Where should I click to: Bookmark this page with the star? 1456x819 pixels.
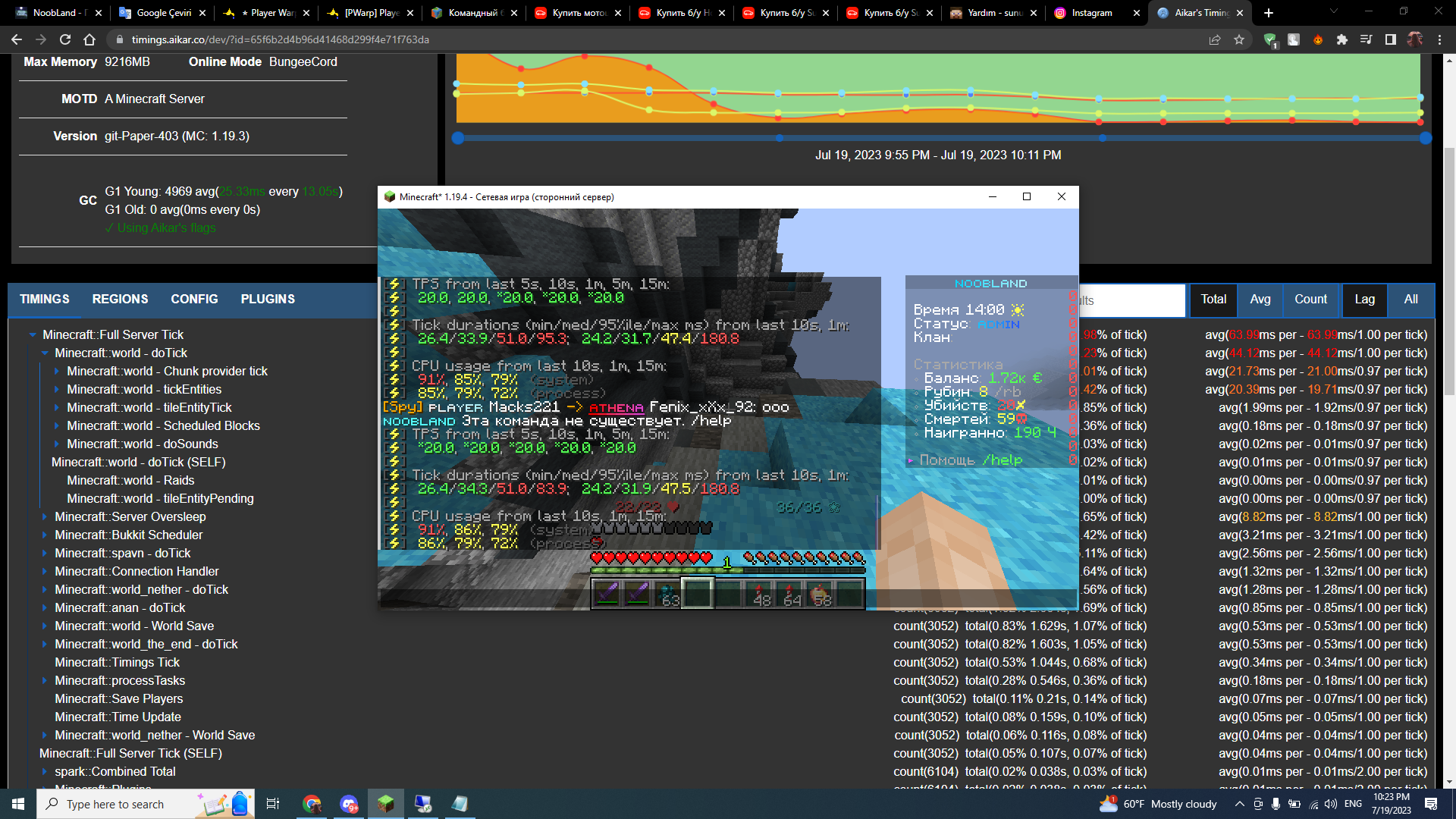1239,39
